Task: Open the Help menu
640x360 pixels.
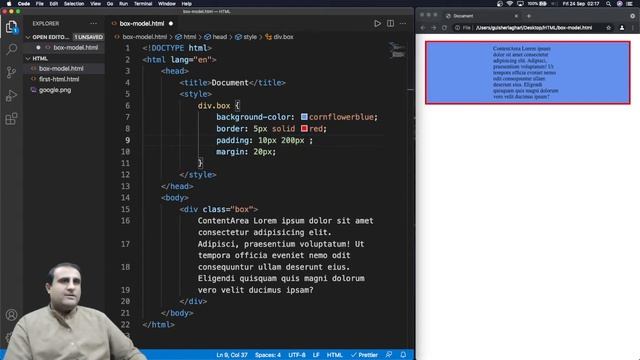Action: [187, 4]
